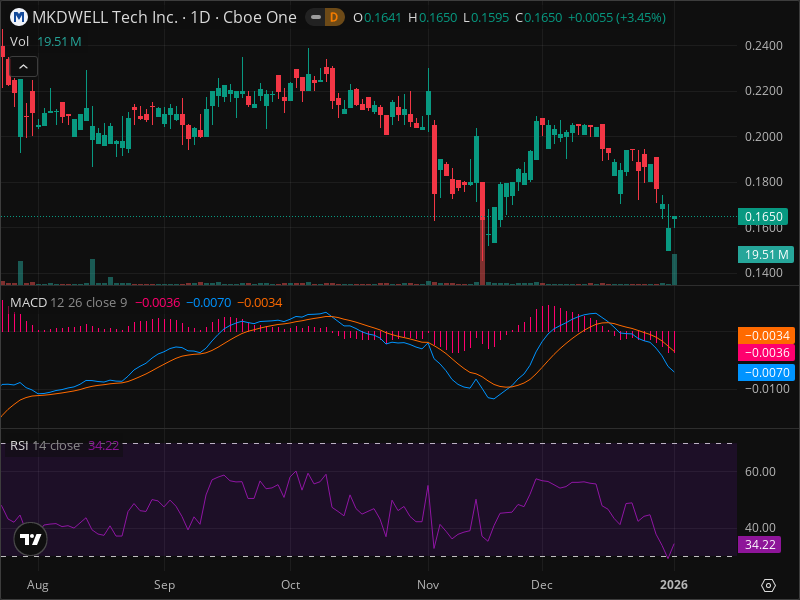The height and width of the screenshot is (600, 800).
Task: Click the orange signal value −0.0034 in legend
Action: [x=260, y=303]
